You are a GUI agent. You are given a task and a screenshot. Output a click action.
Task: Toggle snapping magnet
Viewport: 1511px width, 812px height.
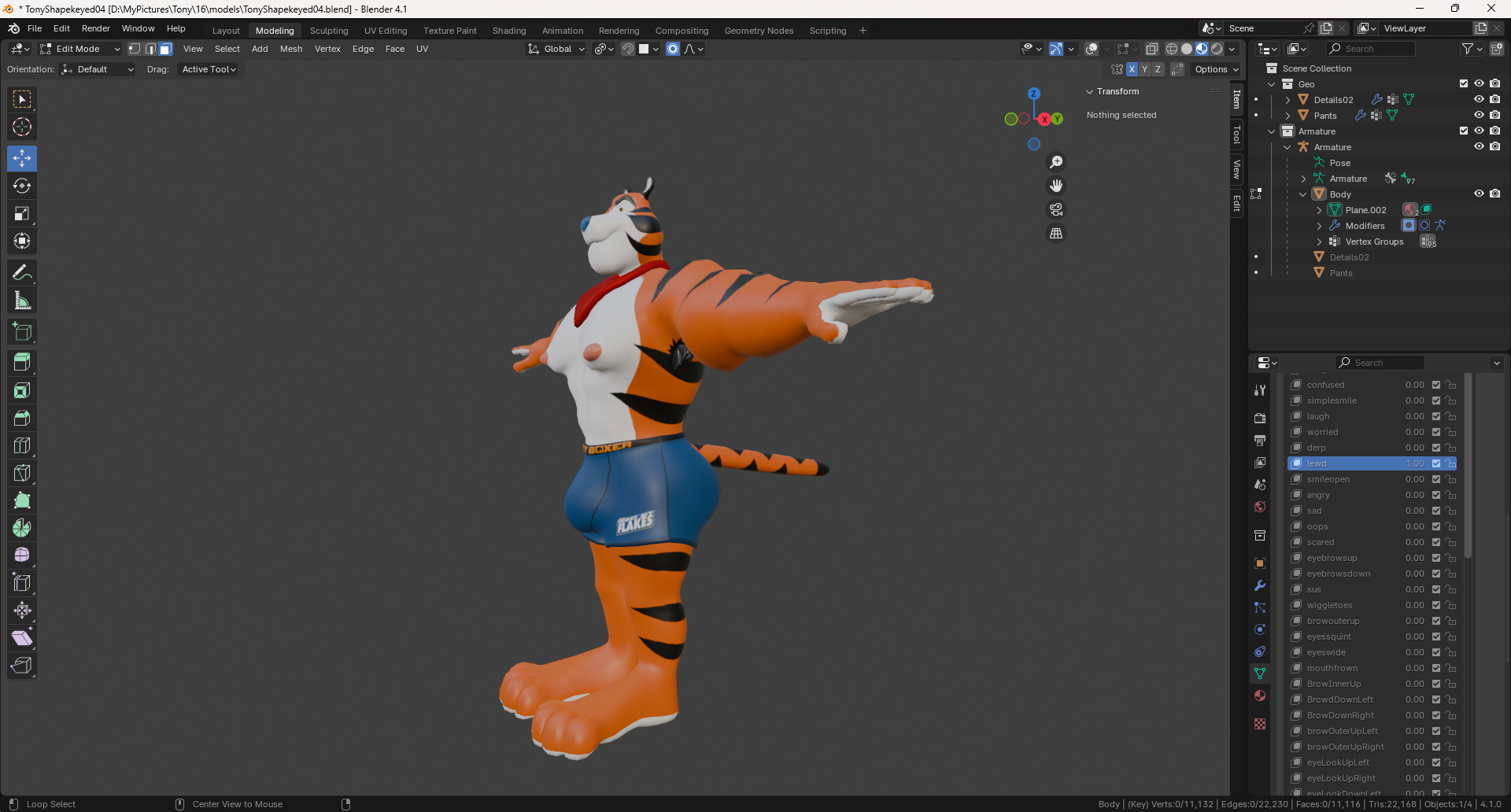tap(627, 49)
